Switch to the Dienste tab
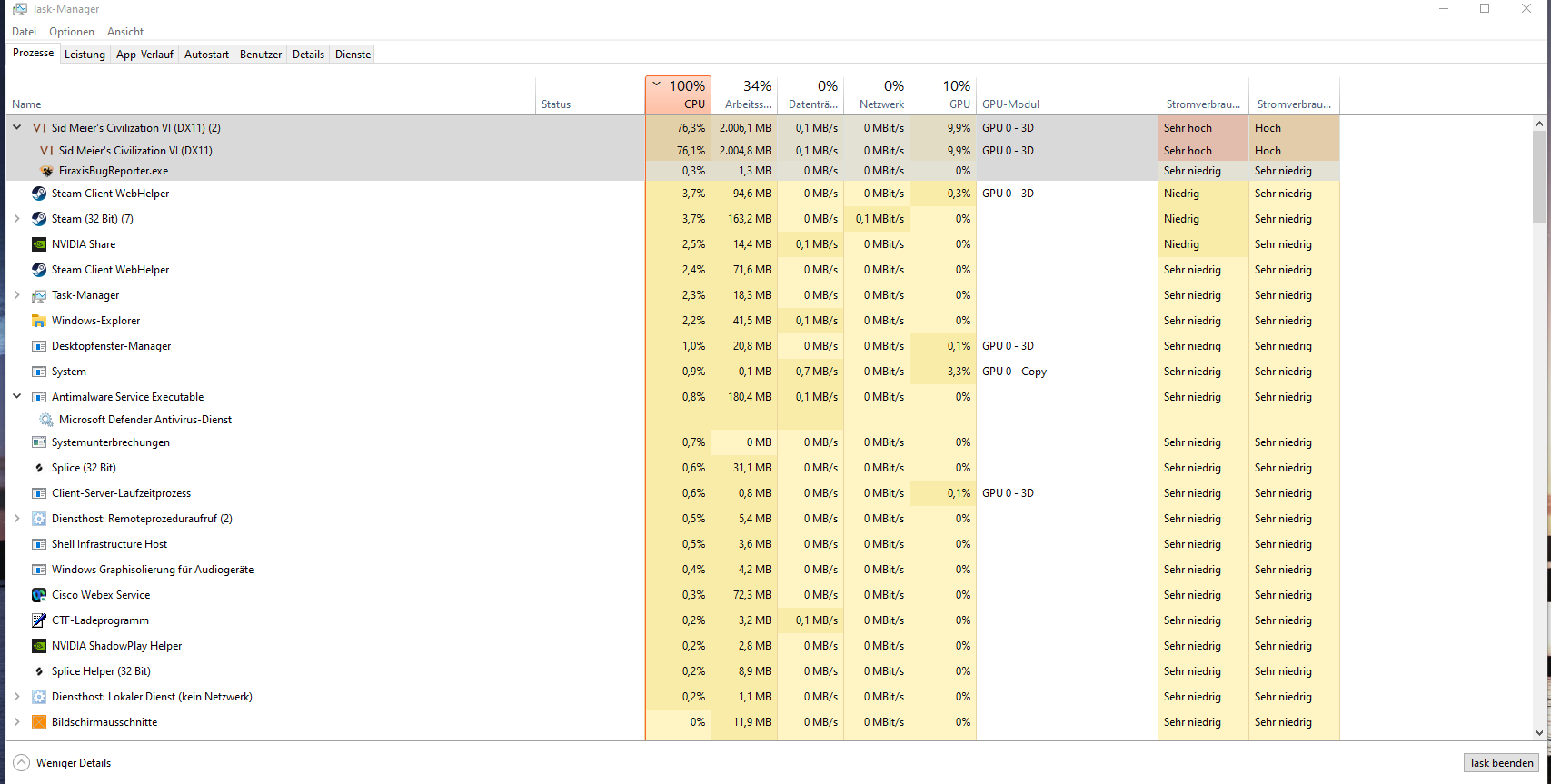 point(353,55)
